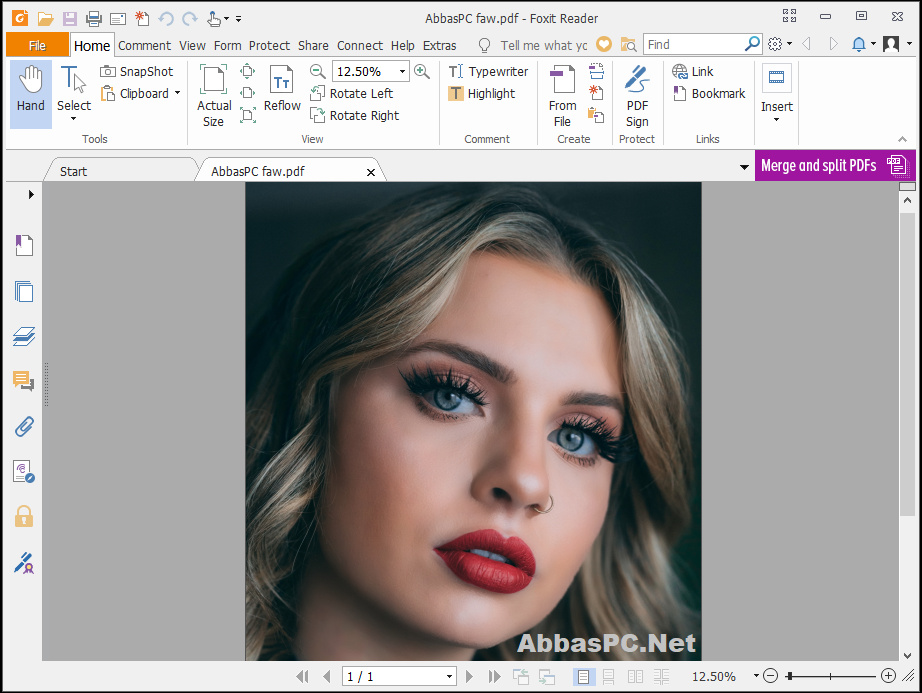Toggle full screen mode icon
The width and height of the screenshot is (922, 693).
(789, 16)
